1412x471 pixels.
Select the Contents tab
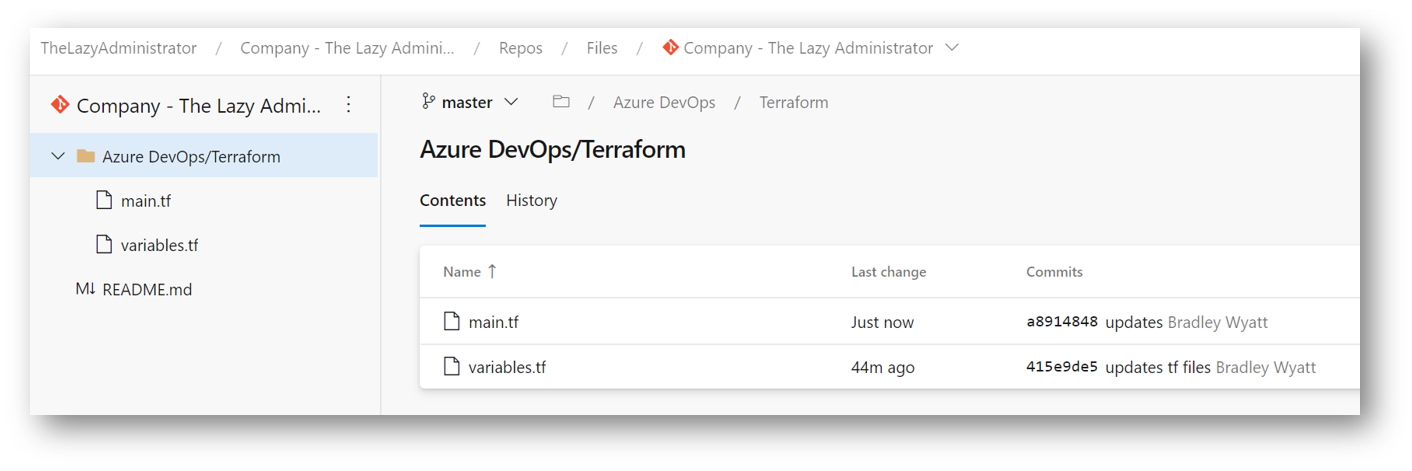(453, 200)
